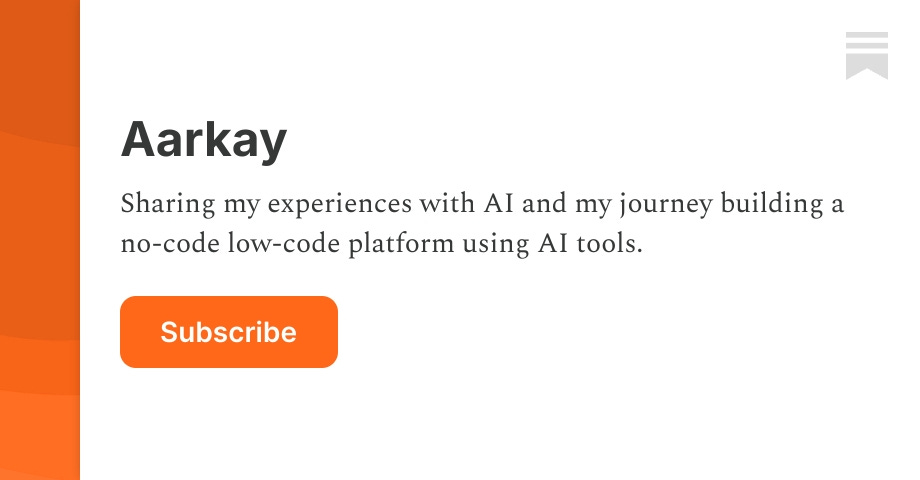Click the word "Sharing" in the description

(168, 204)
